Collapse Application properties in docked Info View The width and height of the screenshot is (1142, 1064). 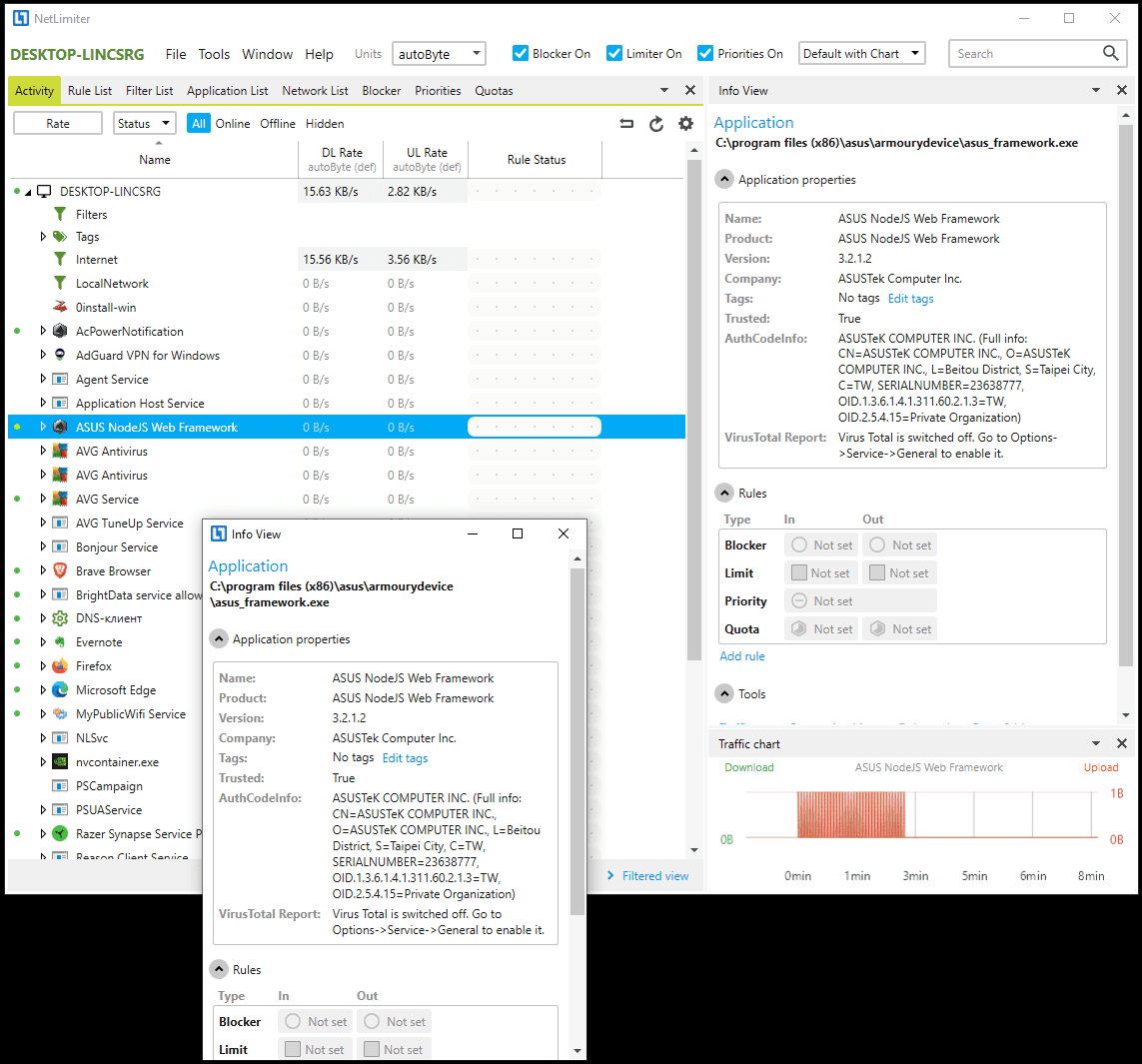point(724,179)
